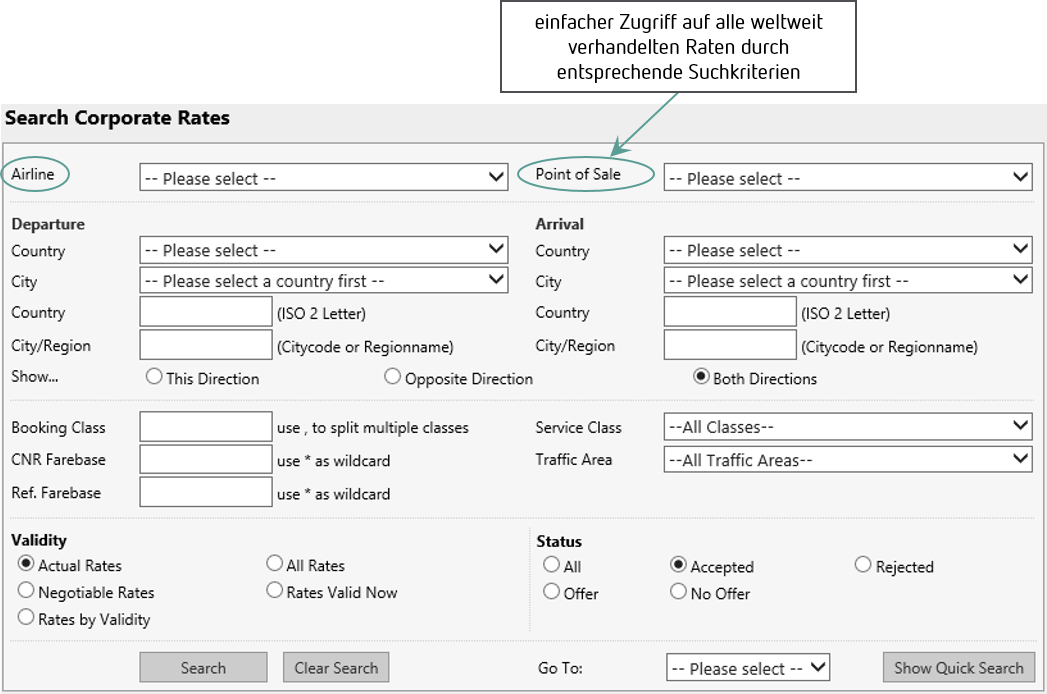Open the Service Class dropdown
This screenshot has height=694, width=1047.
tap(847, 427)
